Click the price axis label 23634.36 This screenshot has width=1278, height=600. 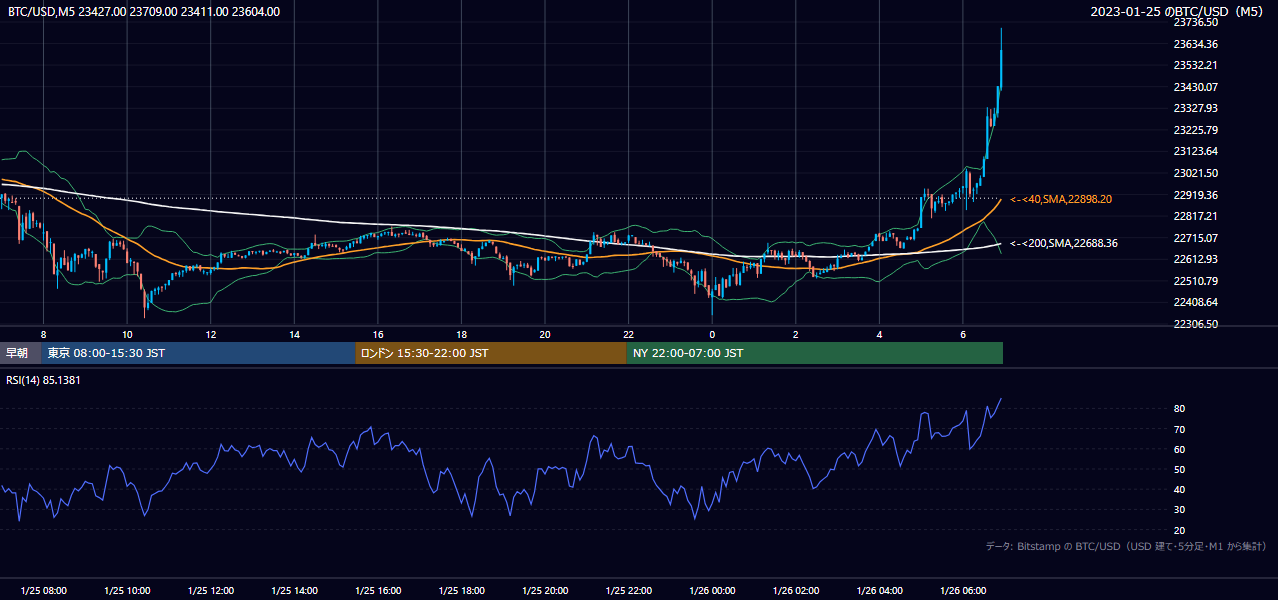pos(1195,44)
